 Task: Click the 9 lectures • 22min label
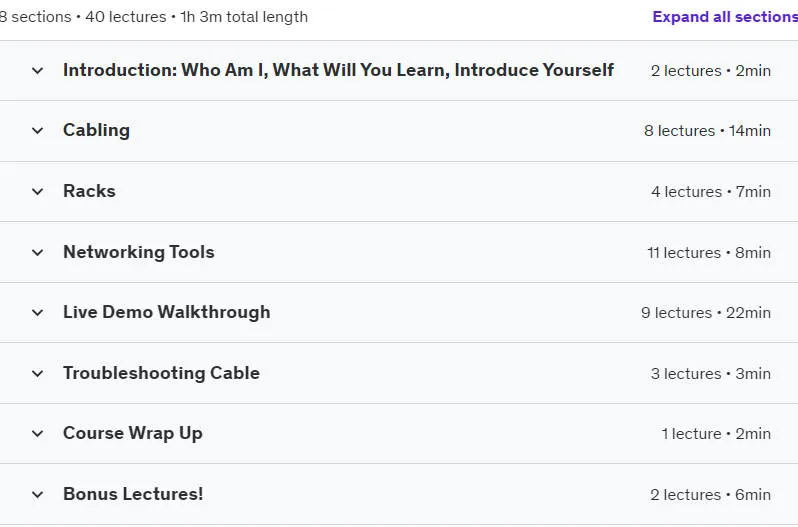point(706,313)
